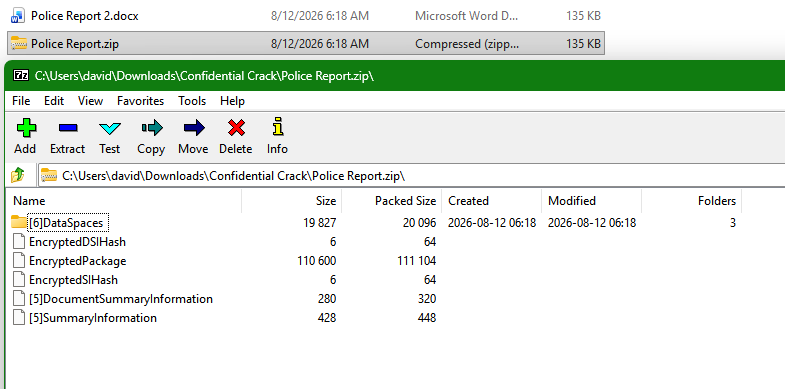The image size is (785, 389).
Task: Click the red Delete X icon
Action: click(x=236, y=128)
